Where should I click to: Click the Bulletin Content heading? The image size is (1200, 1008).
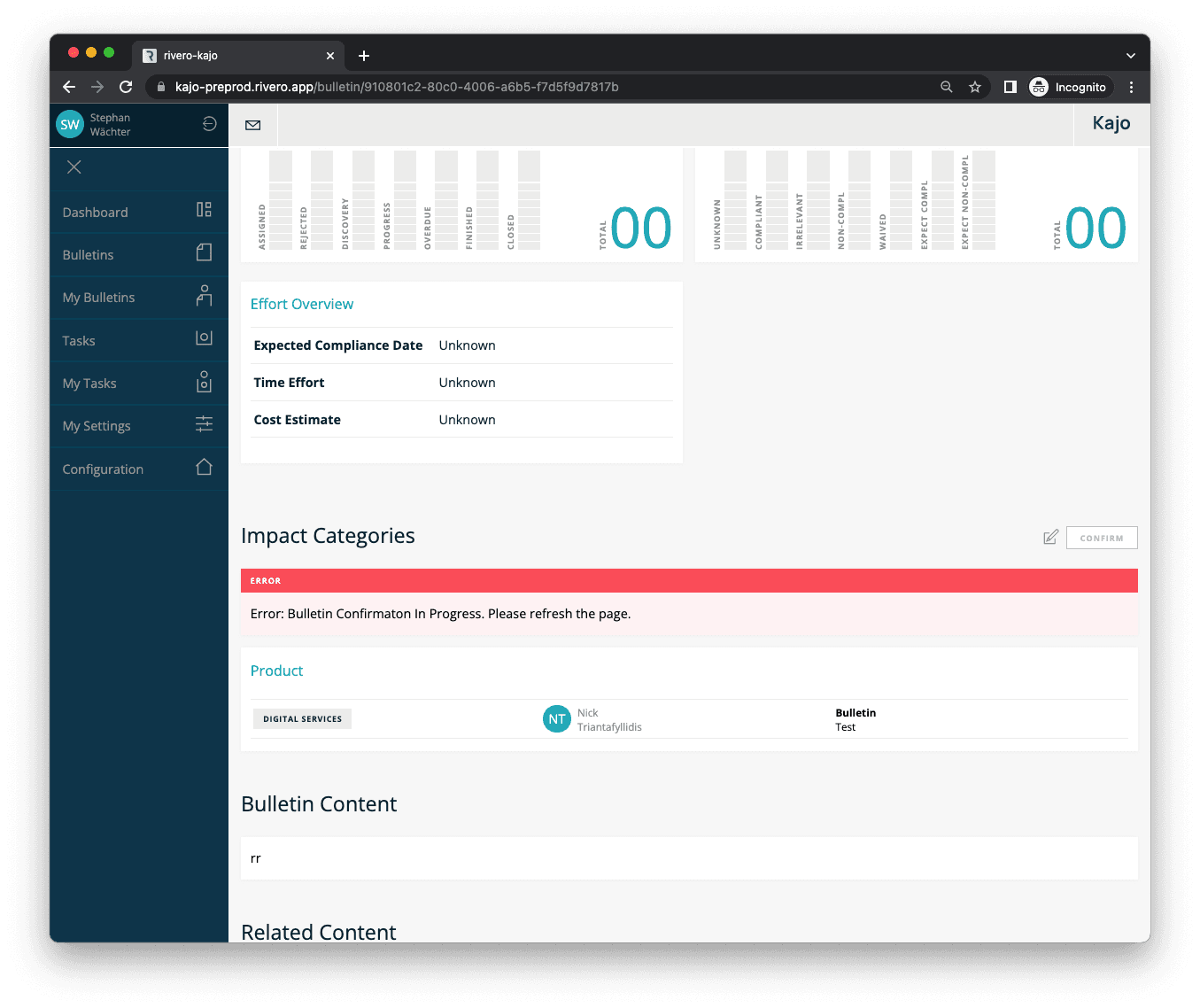click(x=319, y=804)
